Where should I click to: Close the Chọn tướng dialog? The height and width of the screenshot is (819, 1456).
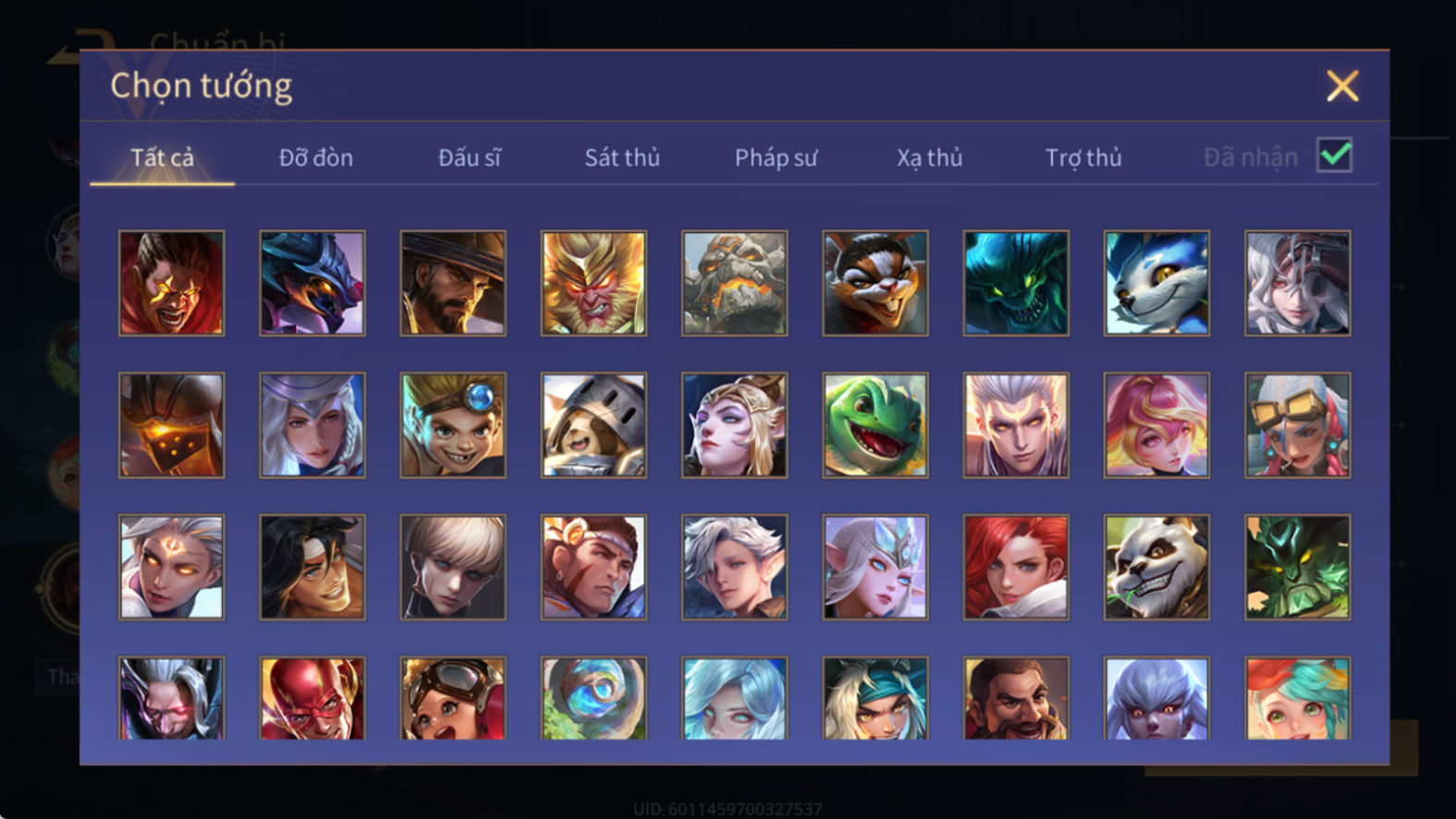[x=1342, y=86]
